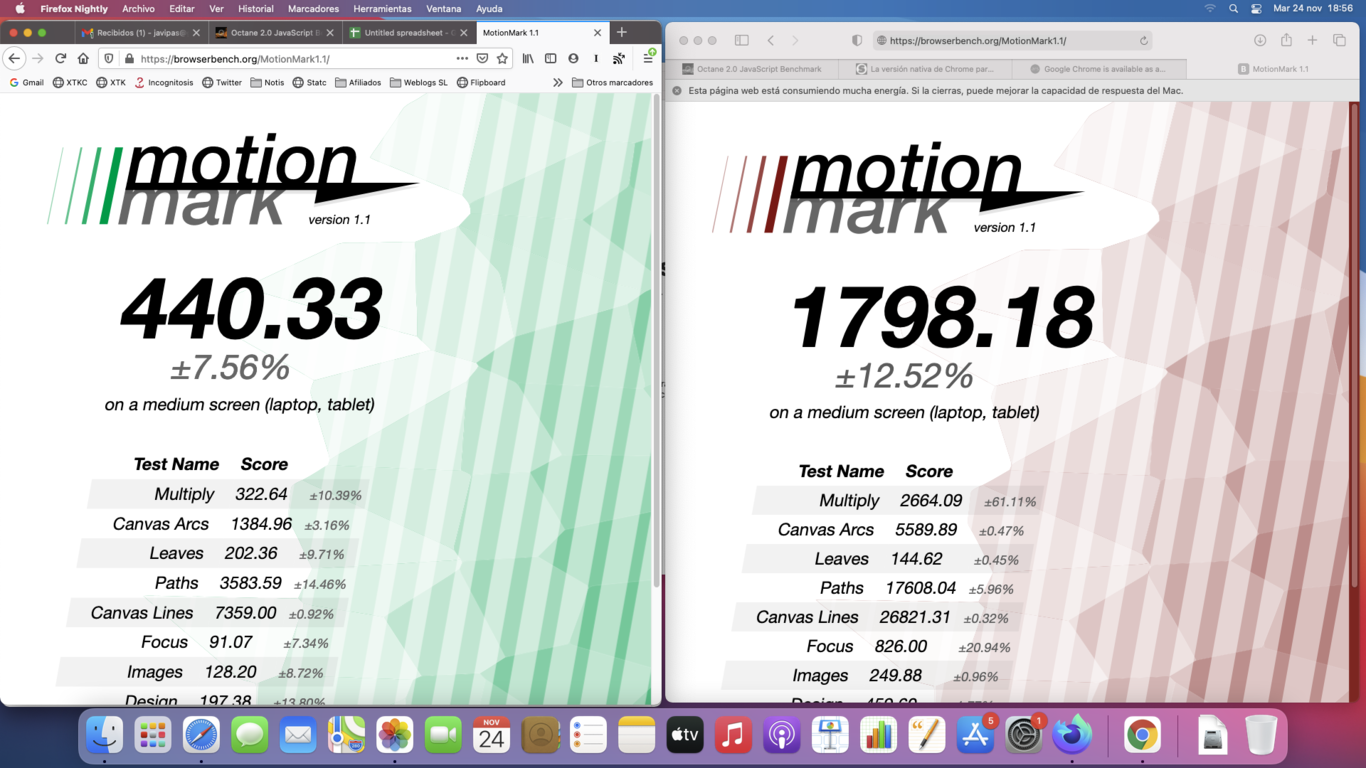
Task: Bookmark this page with star icon
Action: [x=502, y=59]
